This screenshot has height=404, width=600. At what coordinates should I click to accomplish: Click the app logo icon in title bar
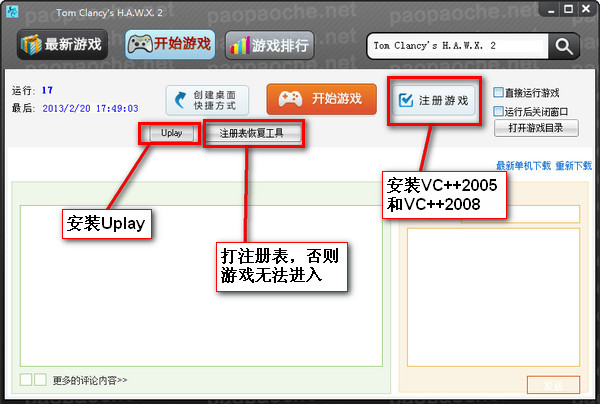pyautogui.click(x=12, y=11)
